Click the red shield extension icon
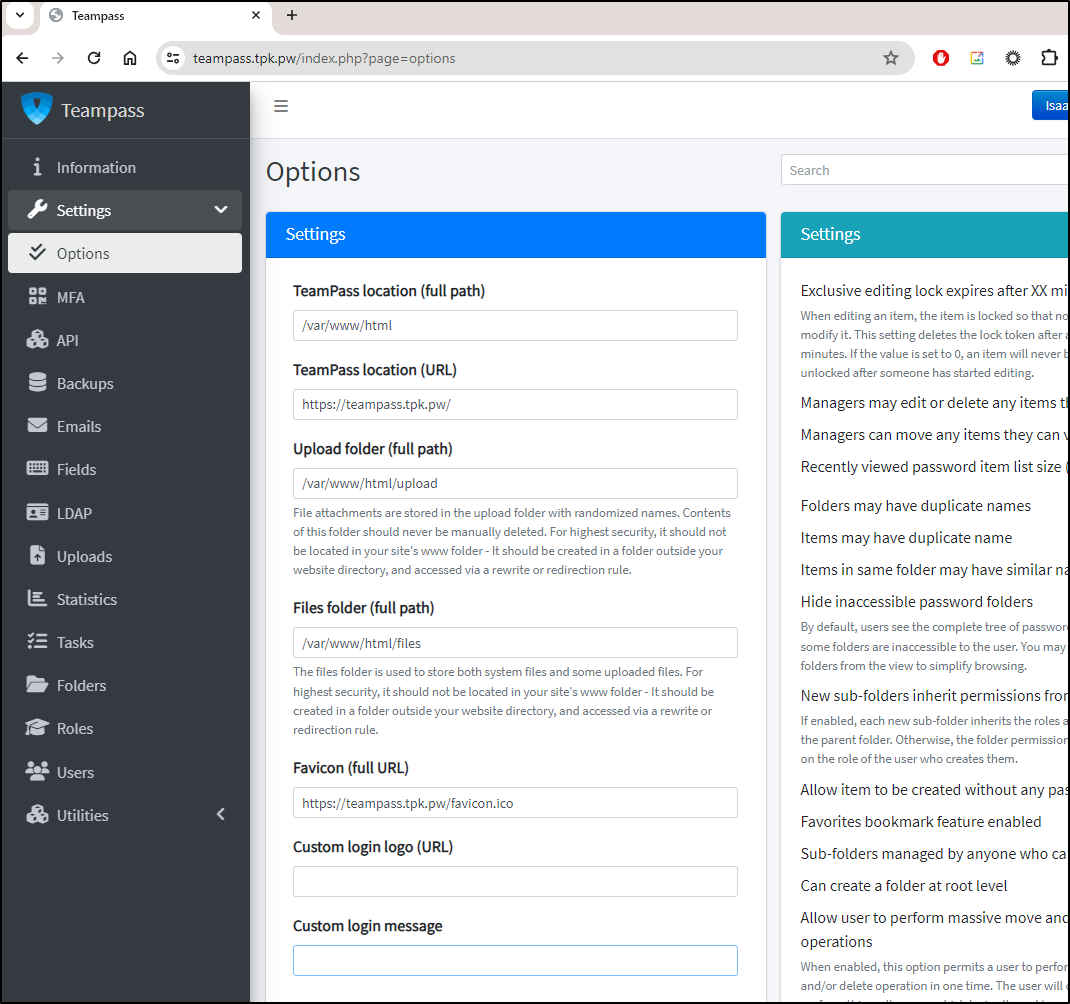 [941, 58]
